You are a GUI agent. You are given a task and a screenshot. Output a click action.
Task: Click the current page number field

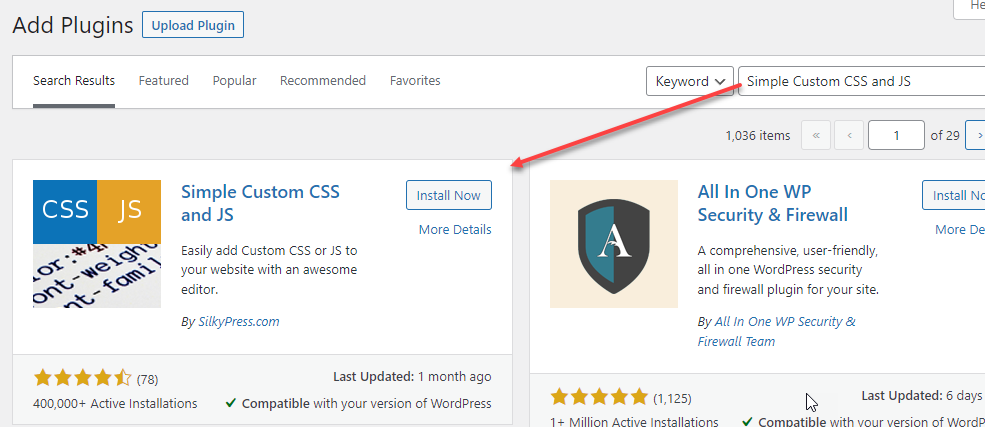tap(896, 135)
